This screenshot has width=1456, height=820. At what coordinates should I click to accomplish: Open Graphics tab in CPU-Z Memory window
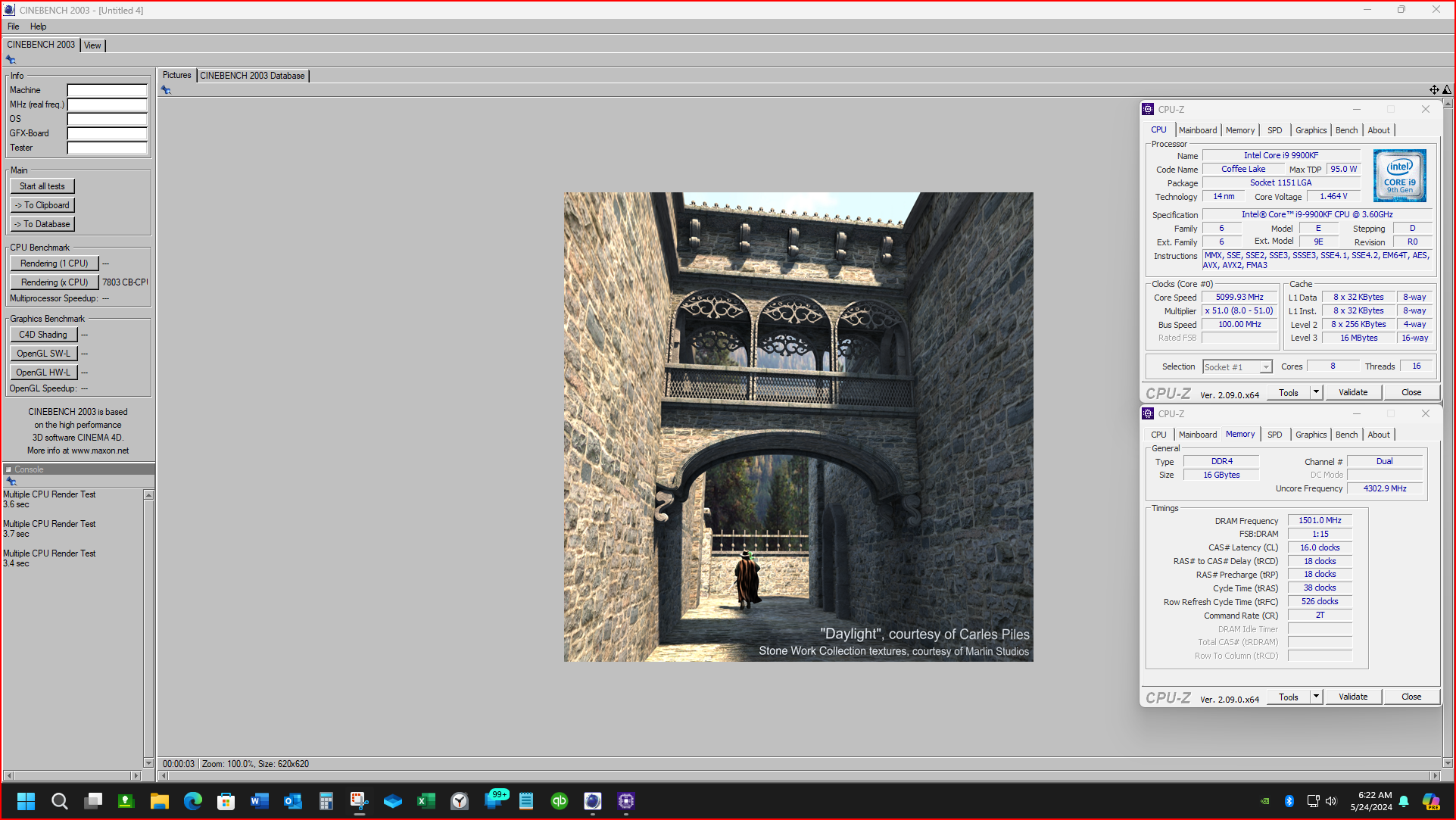(x=1311, y=435)
